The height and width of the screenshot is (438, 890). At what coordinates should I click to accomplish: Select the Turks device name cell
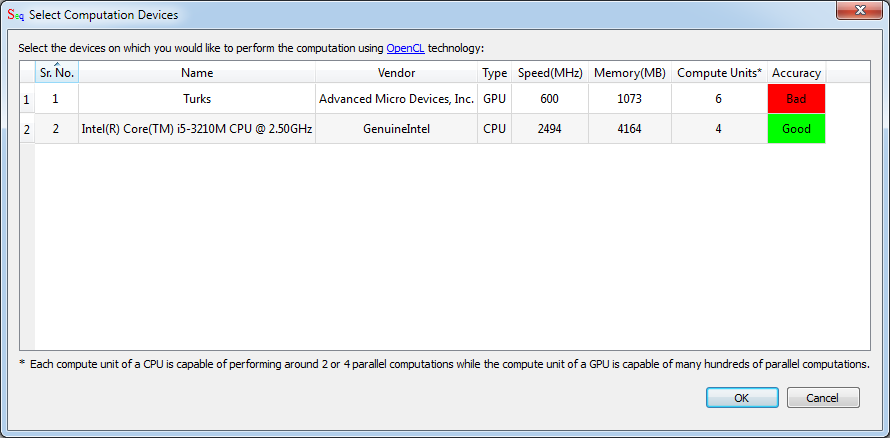click(x=197, y=99)
